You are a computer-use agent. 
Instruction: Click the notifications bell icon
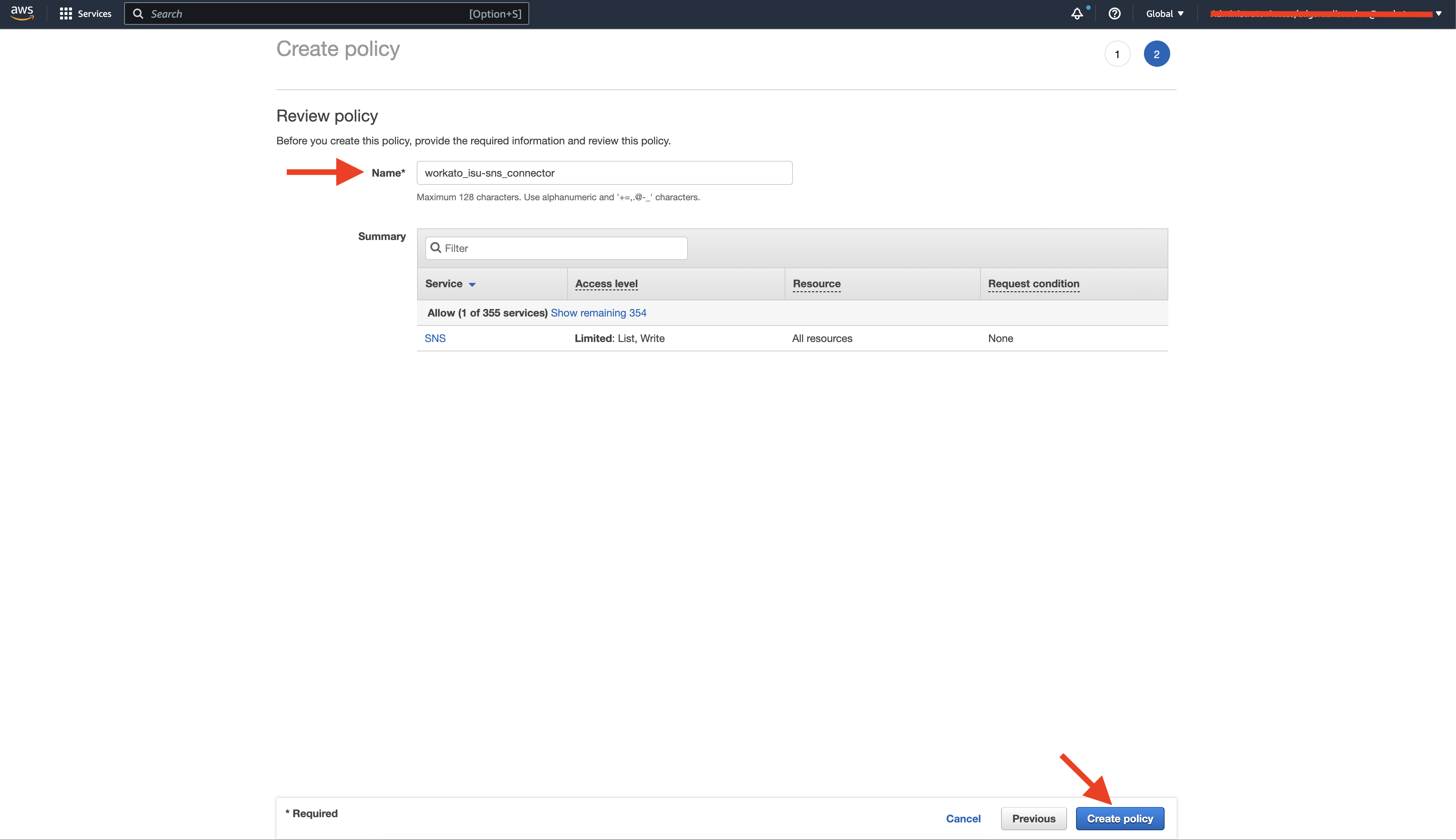coord(1076,13)
